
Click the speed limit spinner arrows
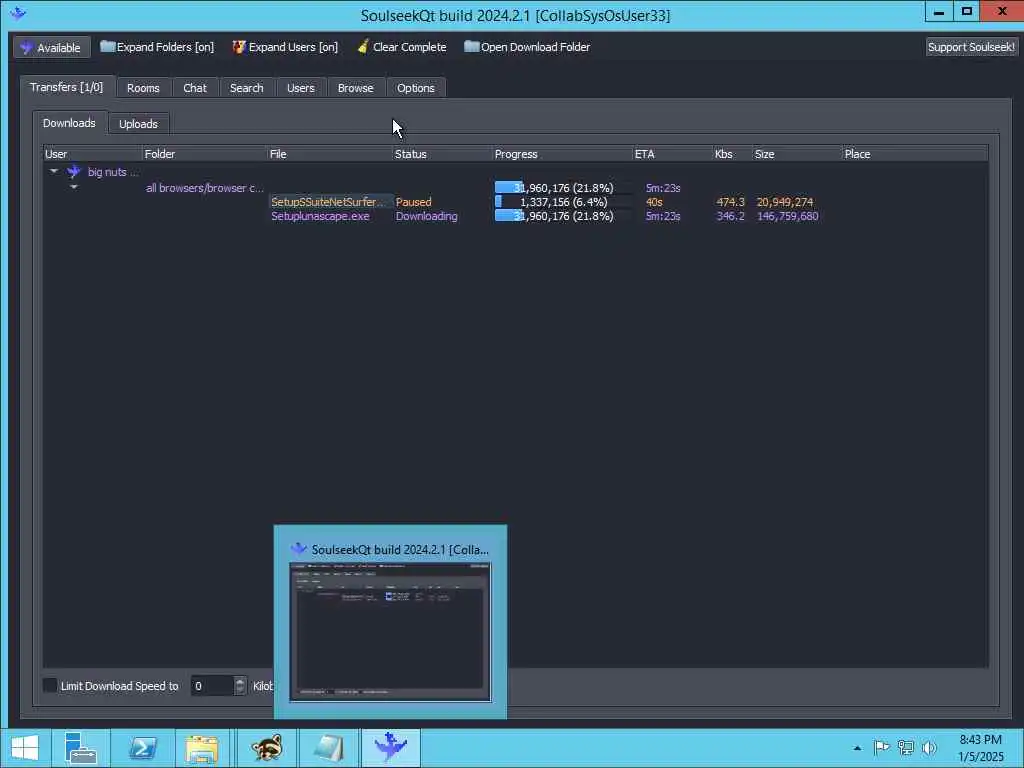[240, 686]
